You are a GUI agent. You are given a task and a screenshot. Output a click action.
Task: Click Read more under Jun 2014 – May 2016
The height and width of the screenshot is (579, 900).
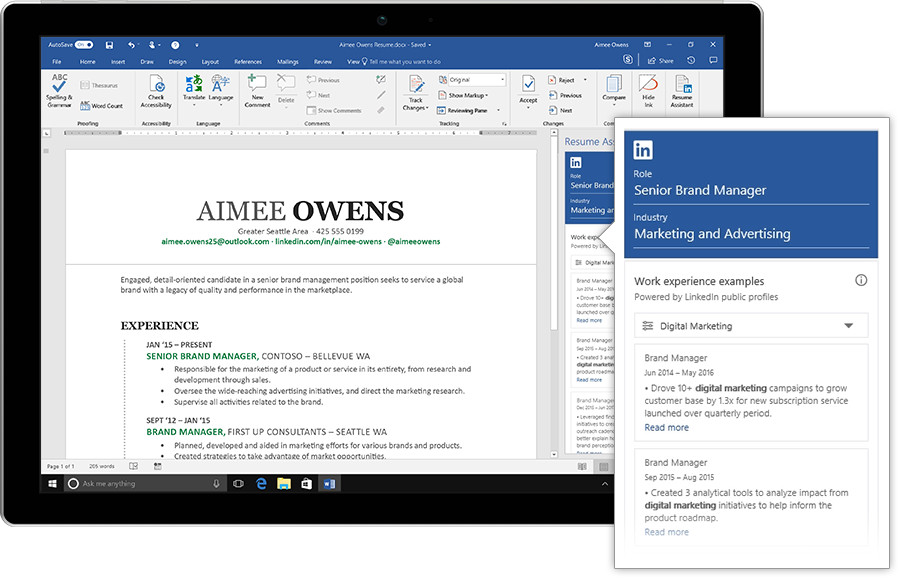click(x=666, y=428)
